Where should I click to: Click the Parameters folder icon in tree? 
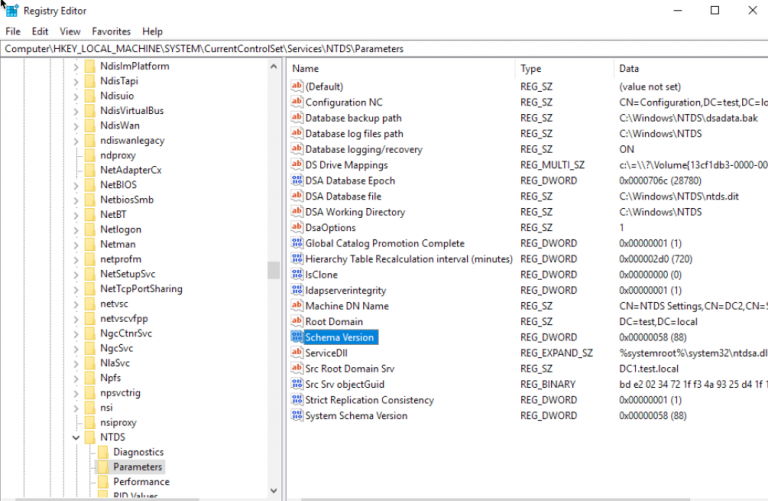[x=102, y=467]
